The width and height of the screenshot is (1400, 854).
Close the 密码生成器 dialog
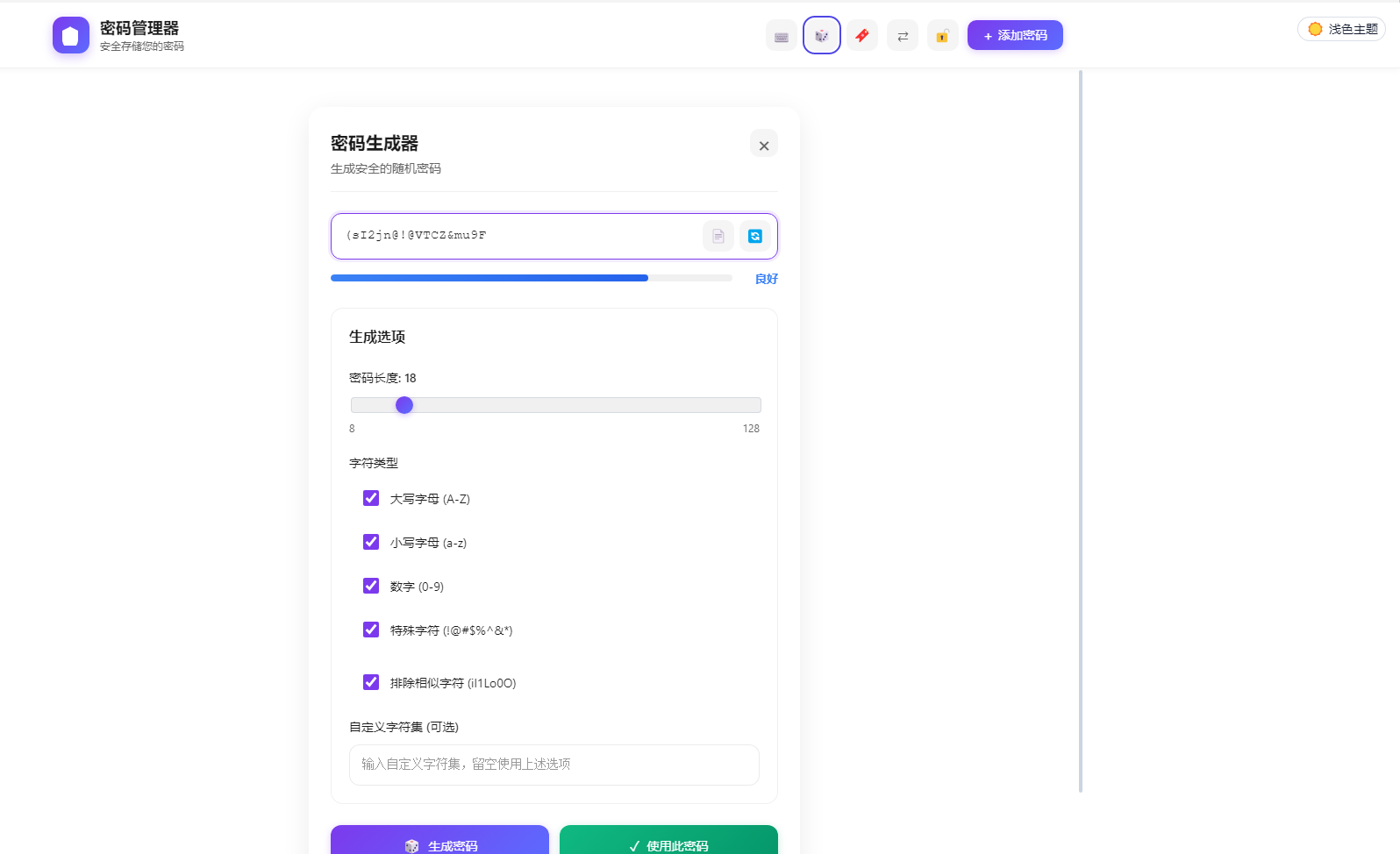pos(764,145)
